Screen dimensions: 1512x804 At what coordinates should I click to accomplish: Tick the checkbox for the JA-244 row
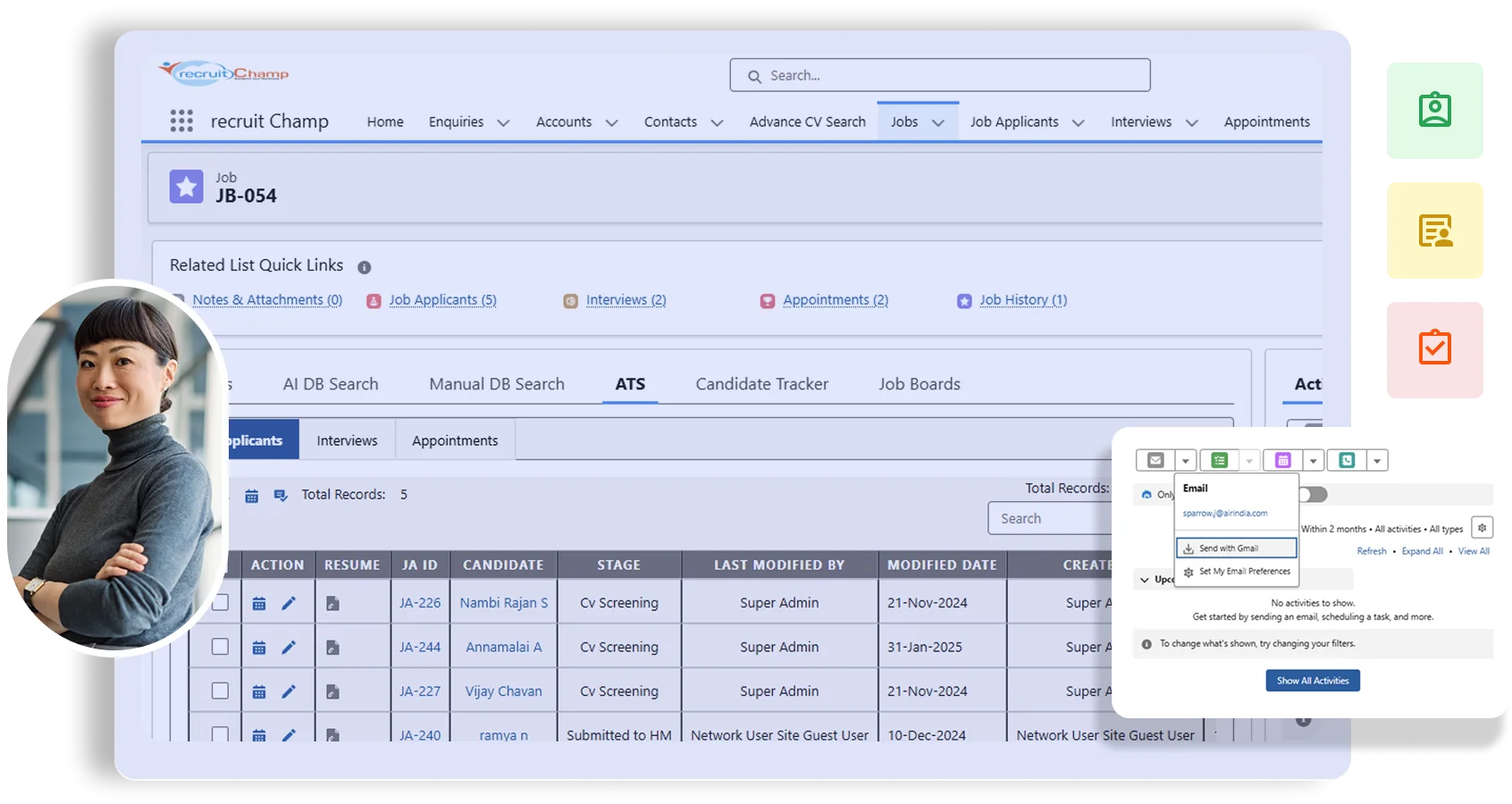point(220,647)
